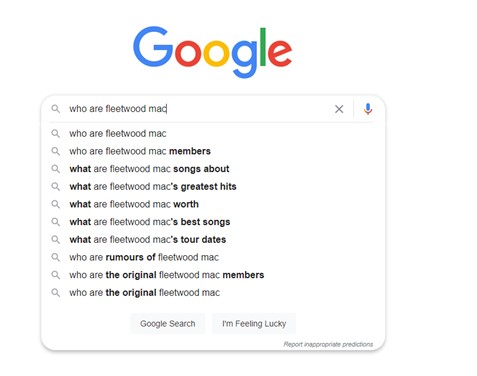Select suggestion 'who are fleetwood mac members'
This screenshot has height=376, width=477.
(x=213, y=151)
